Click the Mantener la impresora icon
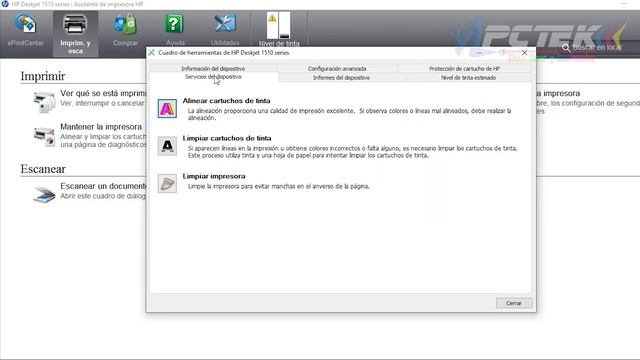Screen dimensions: 640x360 tap(44, 136)
